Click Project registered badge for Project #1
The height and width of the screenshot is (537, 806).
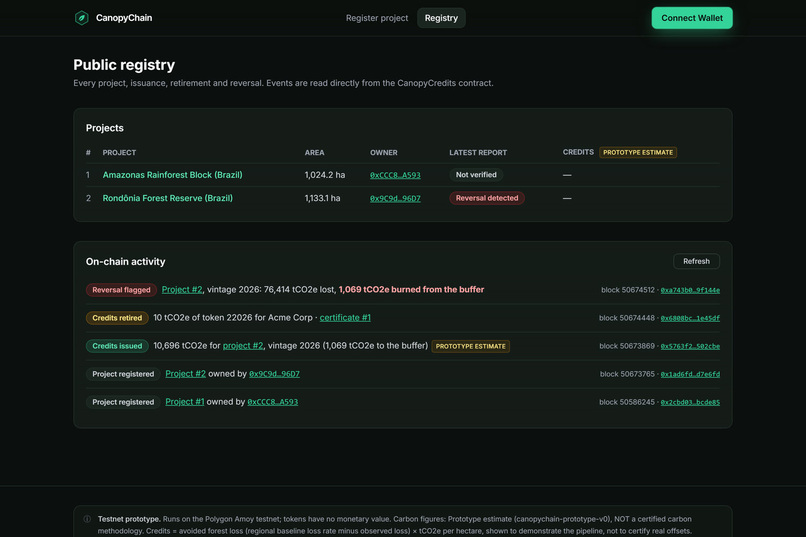(x=123, y=402)
